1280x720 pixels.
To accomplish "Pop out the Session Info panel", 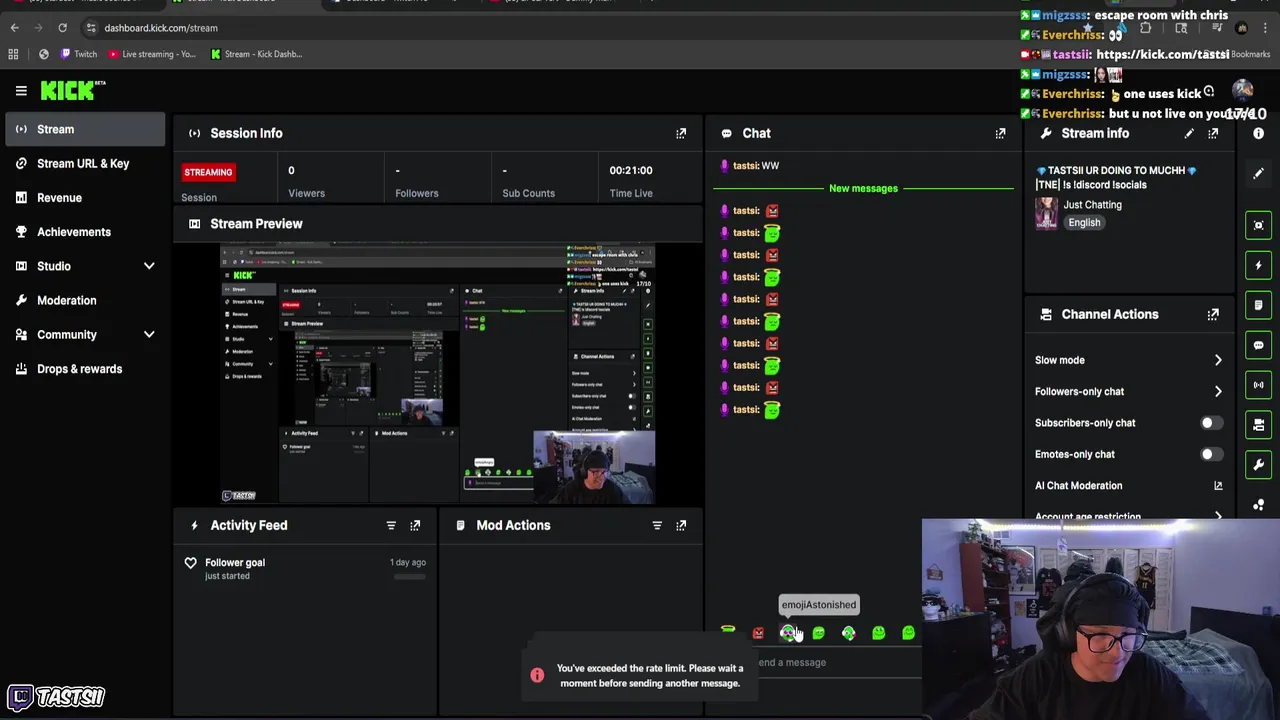I will (x=681, y=133).
